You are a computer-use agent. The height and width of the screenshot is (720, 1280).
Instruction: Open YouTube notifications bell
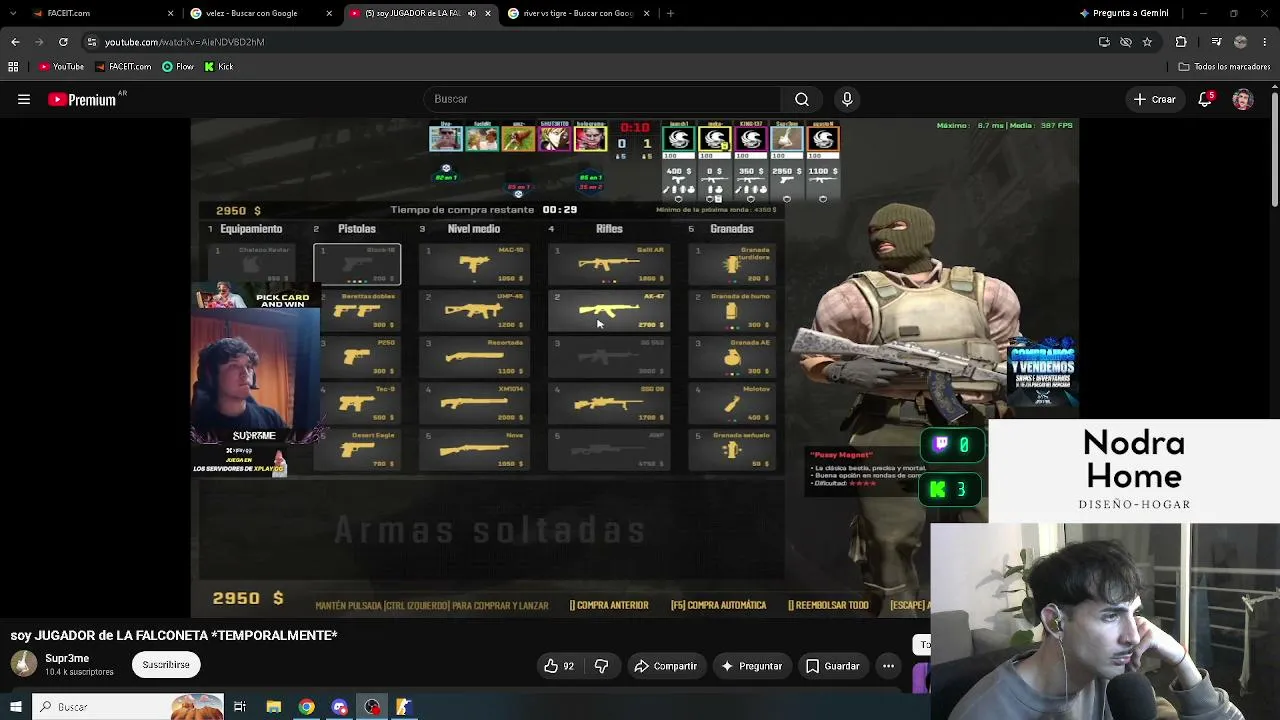point(1206,99)
